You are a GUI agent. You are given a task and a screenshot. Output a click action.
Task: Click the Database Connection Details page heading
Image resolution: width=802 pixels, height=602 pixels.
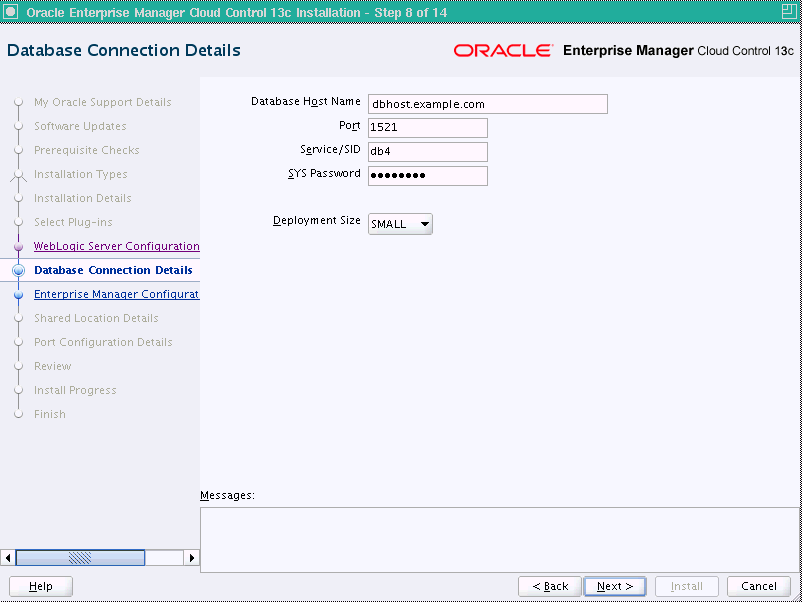coord(124,50)
